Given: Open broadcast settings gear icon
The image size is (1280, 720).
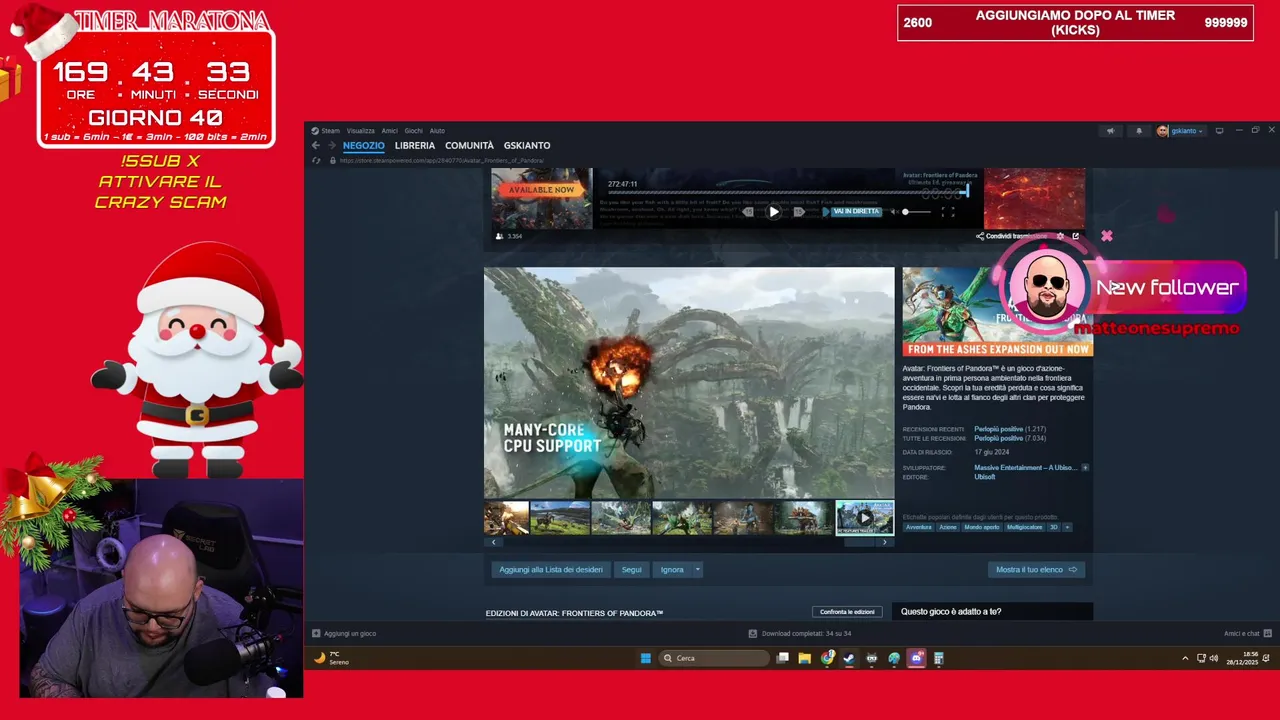Looking at the screenshot, I should 1060,236.
